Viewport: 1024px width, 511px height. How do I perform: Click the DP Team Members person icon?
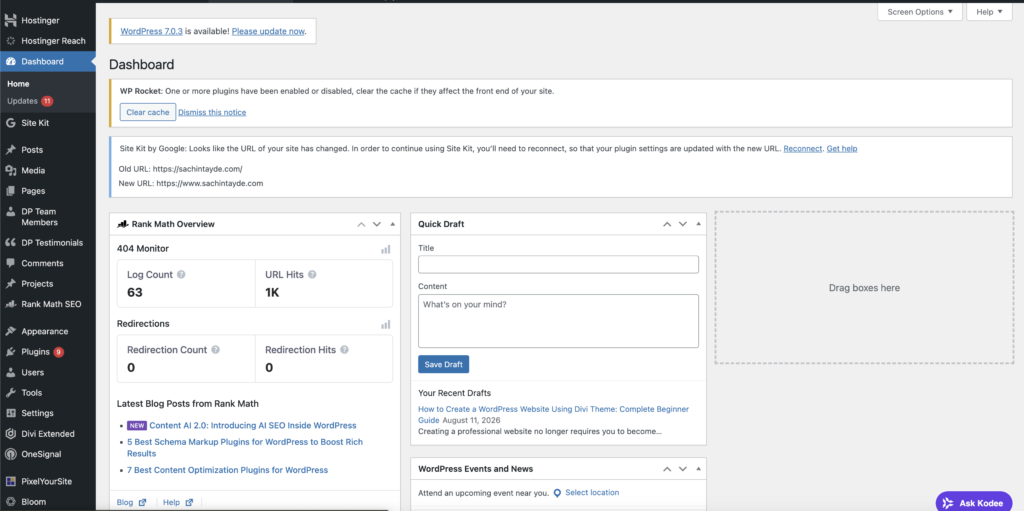[10, 212]
